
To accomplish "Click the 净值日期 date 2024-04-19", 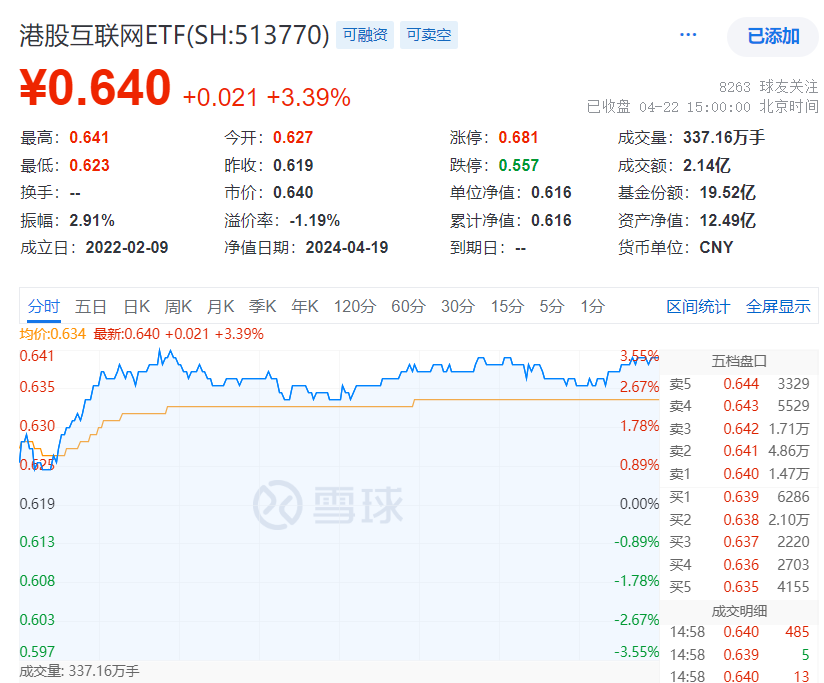I will [347, 247].
